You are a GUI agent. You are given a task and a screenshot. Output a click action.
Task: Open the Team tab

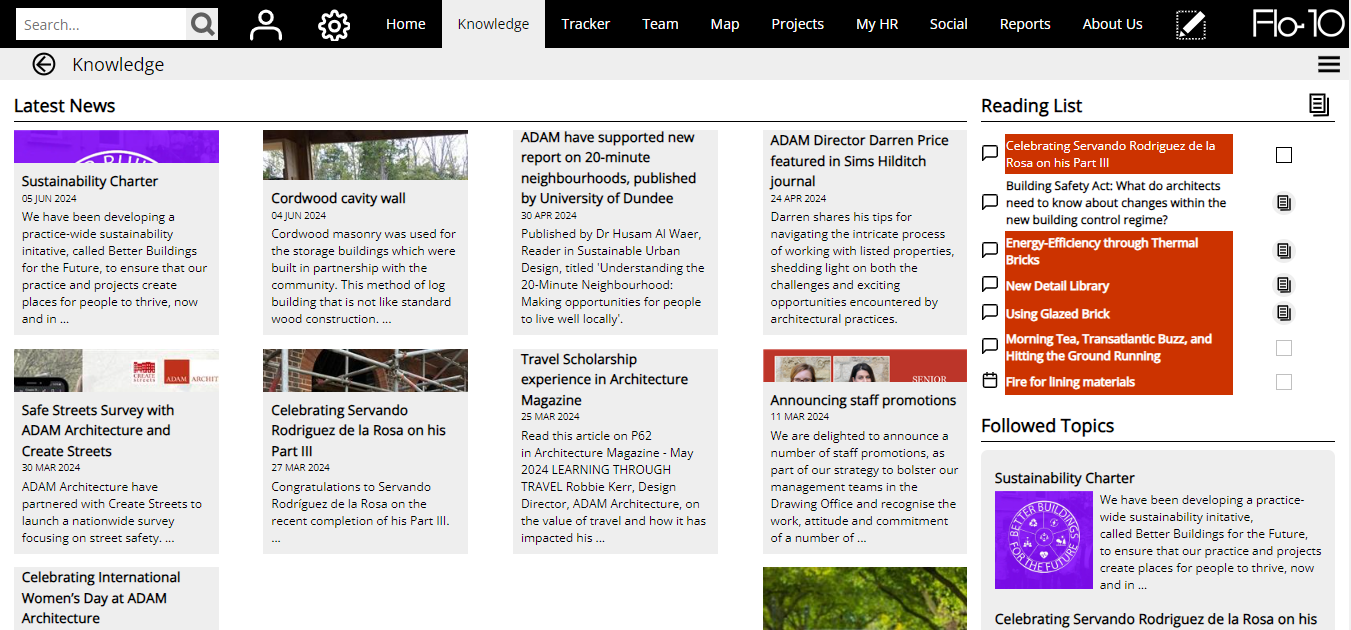click(660, 24)
